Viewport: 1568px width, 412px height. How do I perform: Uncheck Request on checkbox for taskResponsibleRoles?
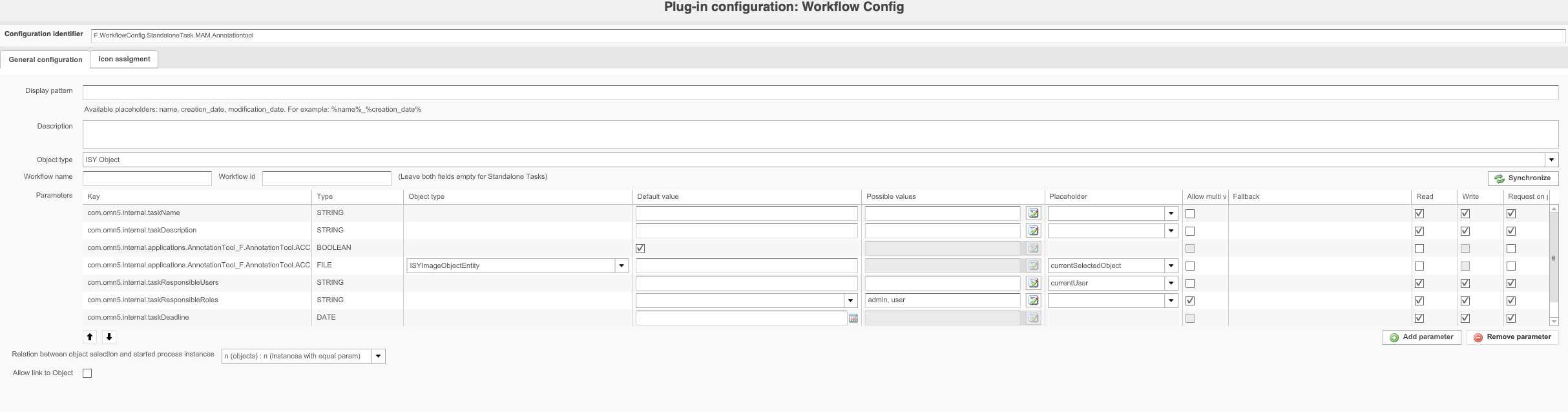tap(1511, 301)
